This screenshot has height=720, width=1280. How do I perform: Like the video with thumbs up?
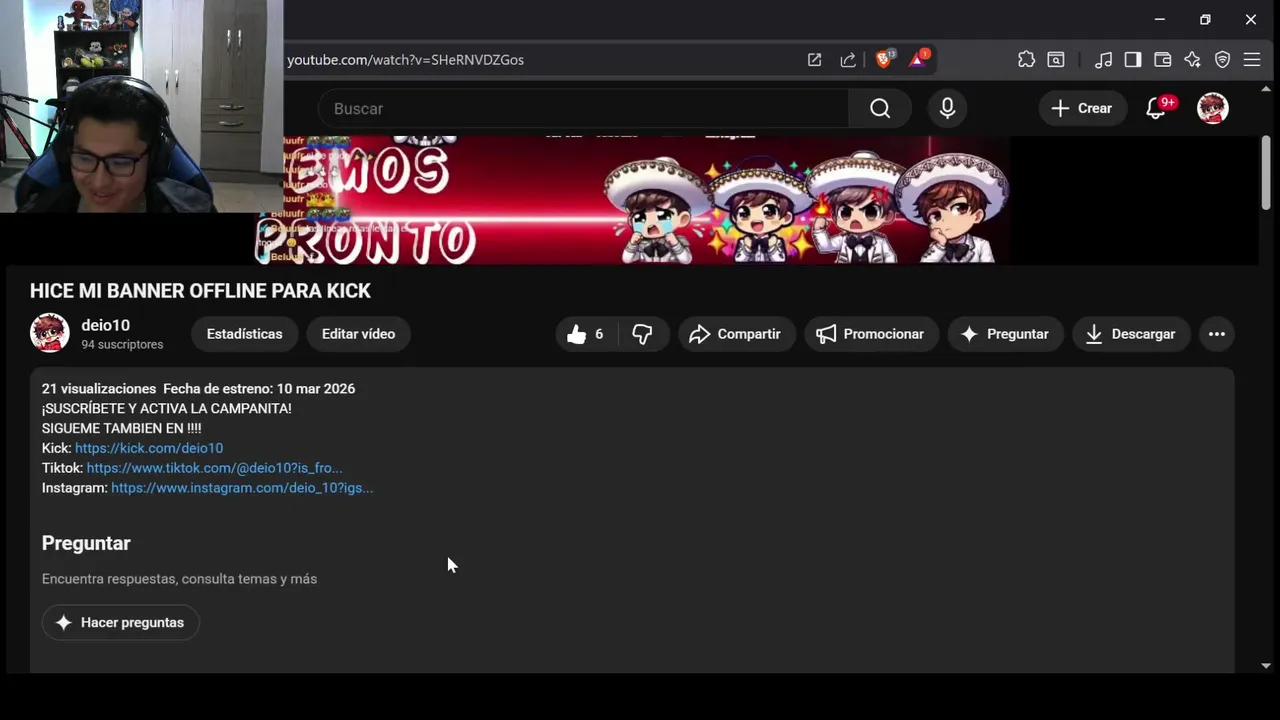click(586, 334)
